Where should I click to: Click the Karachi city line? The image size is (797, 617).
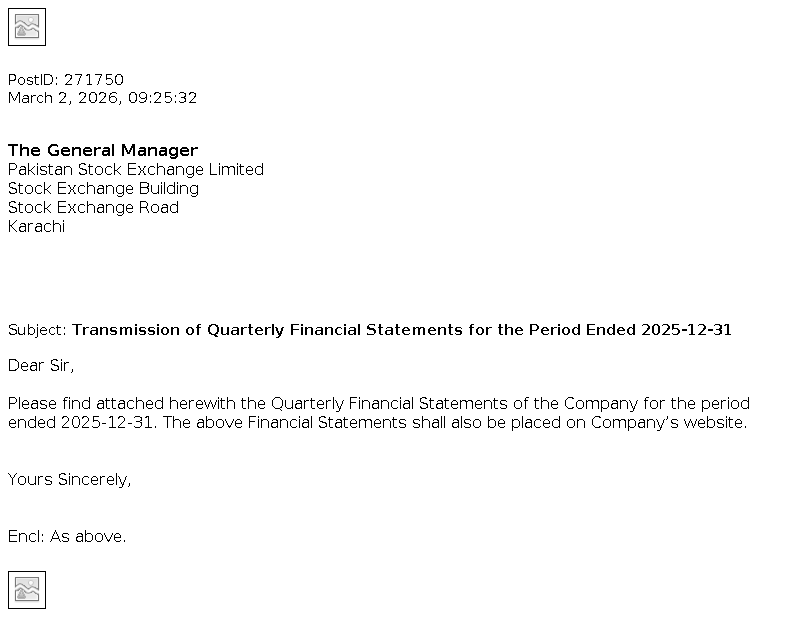click(x=37, y=226)
